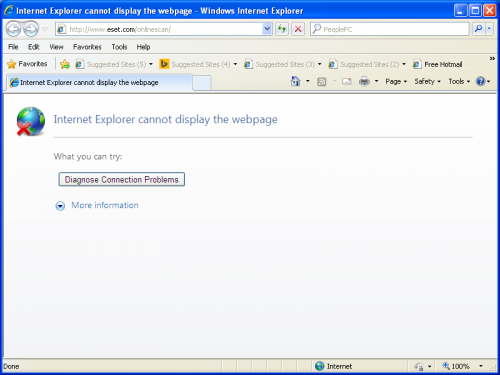Start search with the magnifying glass button

pos(478,29)
